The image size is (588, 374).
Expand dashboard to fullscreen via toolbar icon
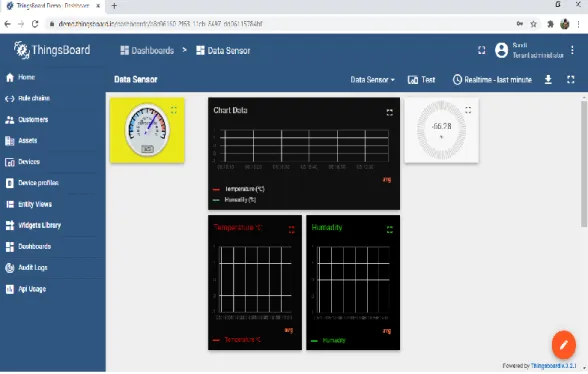571,80
